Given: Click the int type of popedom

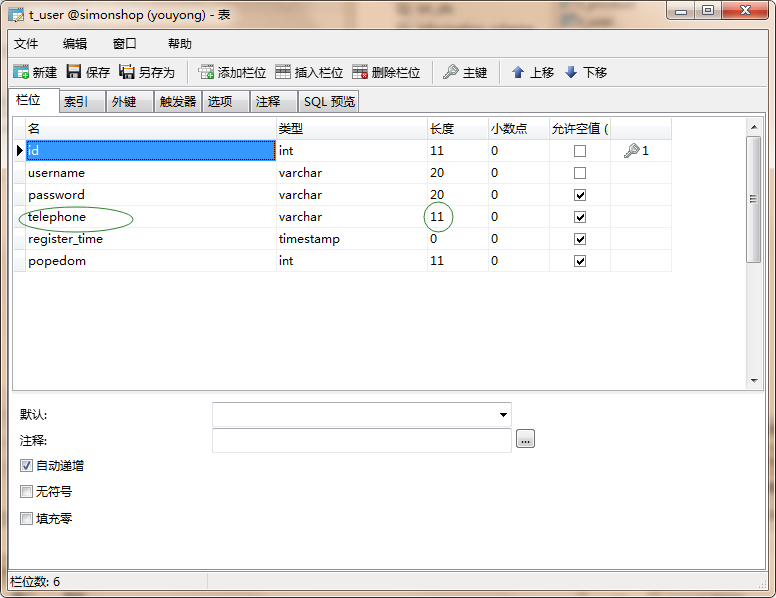Looking at the screenshot, I should tap(286, 261).
